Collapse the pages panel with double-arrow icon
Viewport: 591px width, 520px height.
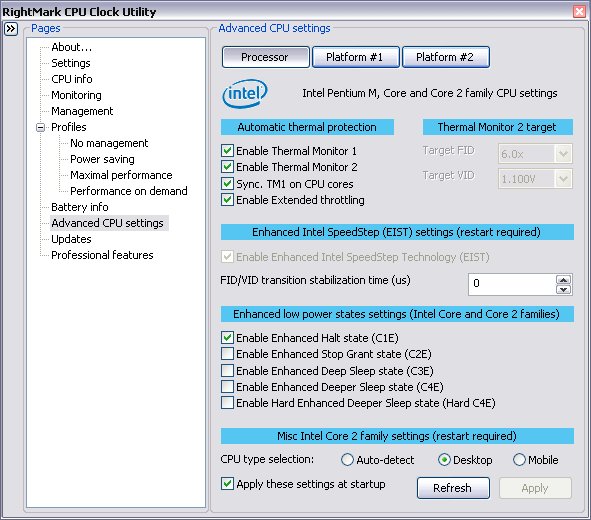(11, 29)
